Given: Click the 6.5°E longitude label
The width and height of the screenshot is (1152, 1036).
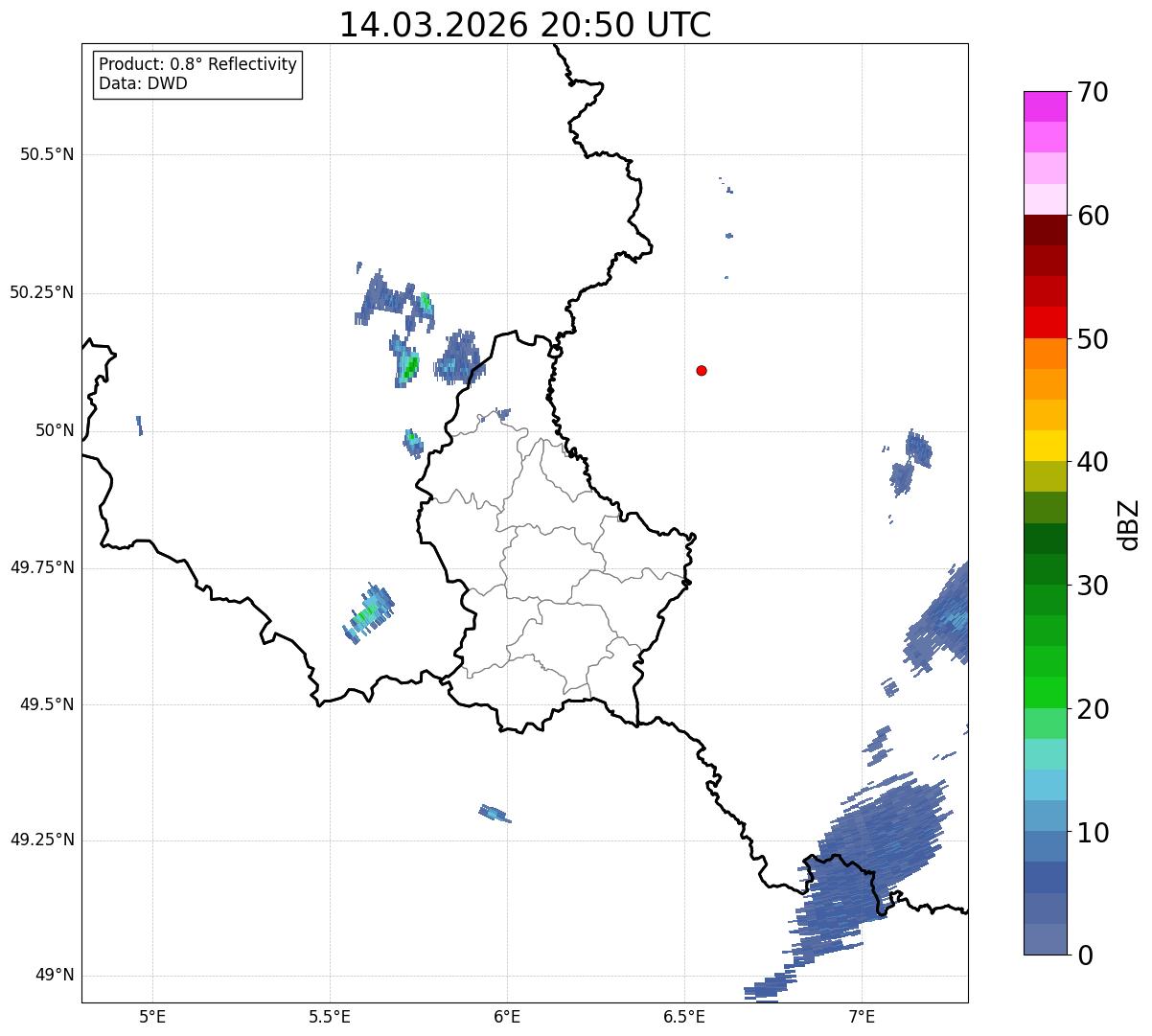Looking at the screenshot, I should coord(684,1017).
